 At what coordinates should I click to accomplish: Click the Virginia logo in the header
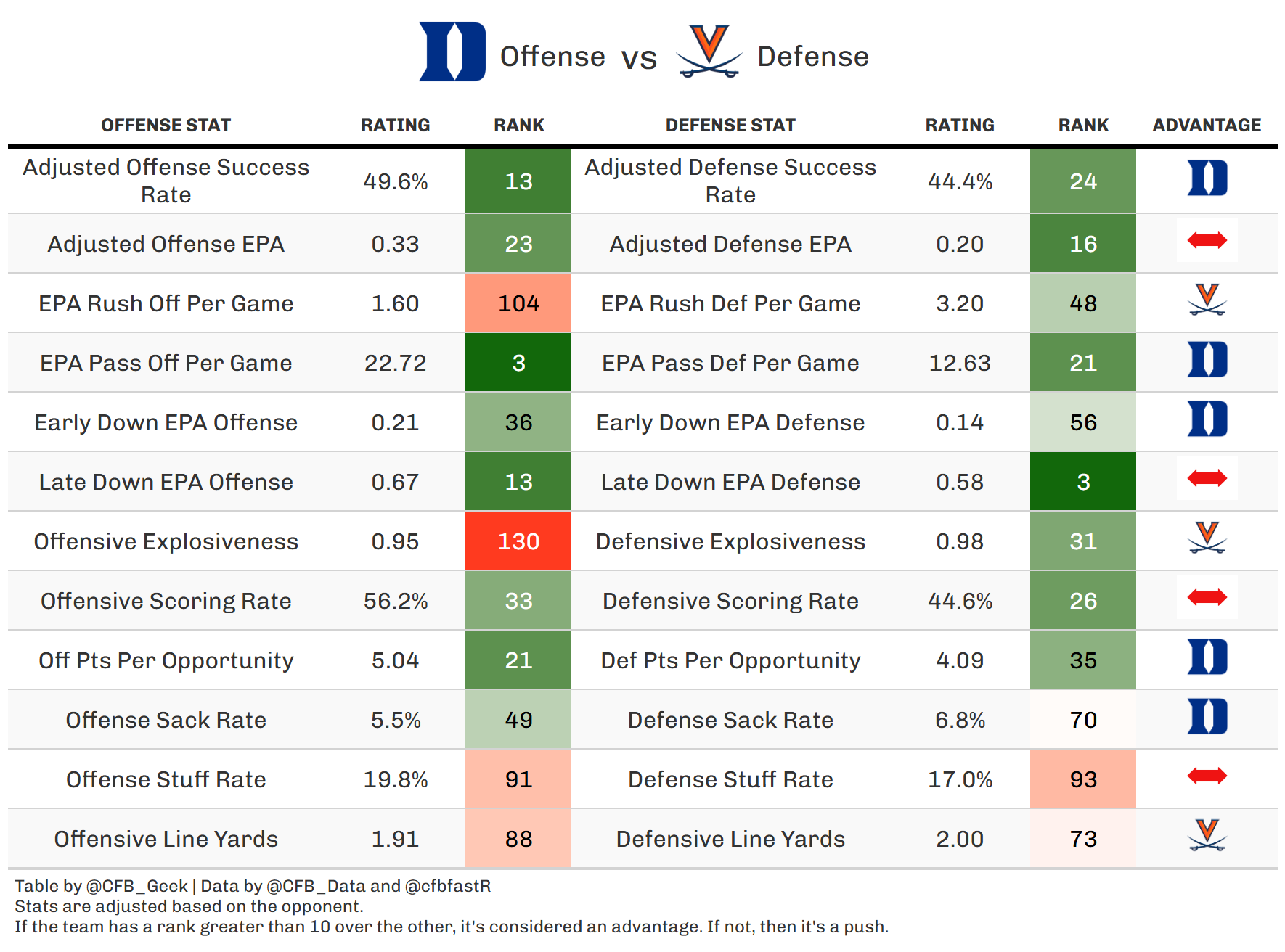click(x=709, y=52)
